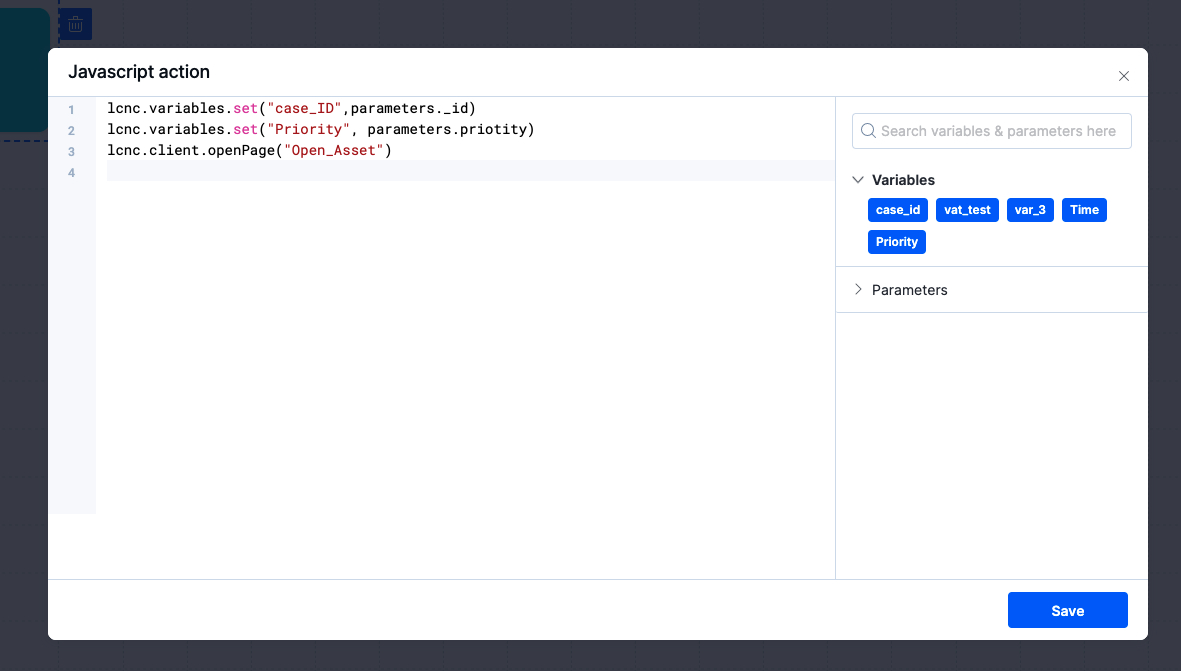Close the Javascript action dialog
Screen dimensions: 1181x671
[x=1123, y=76]
